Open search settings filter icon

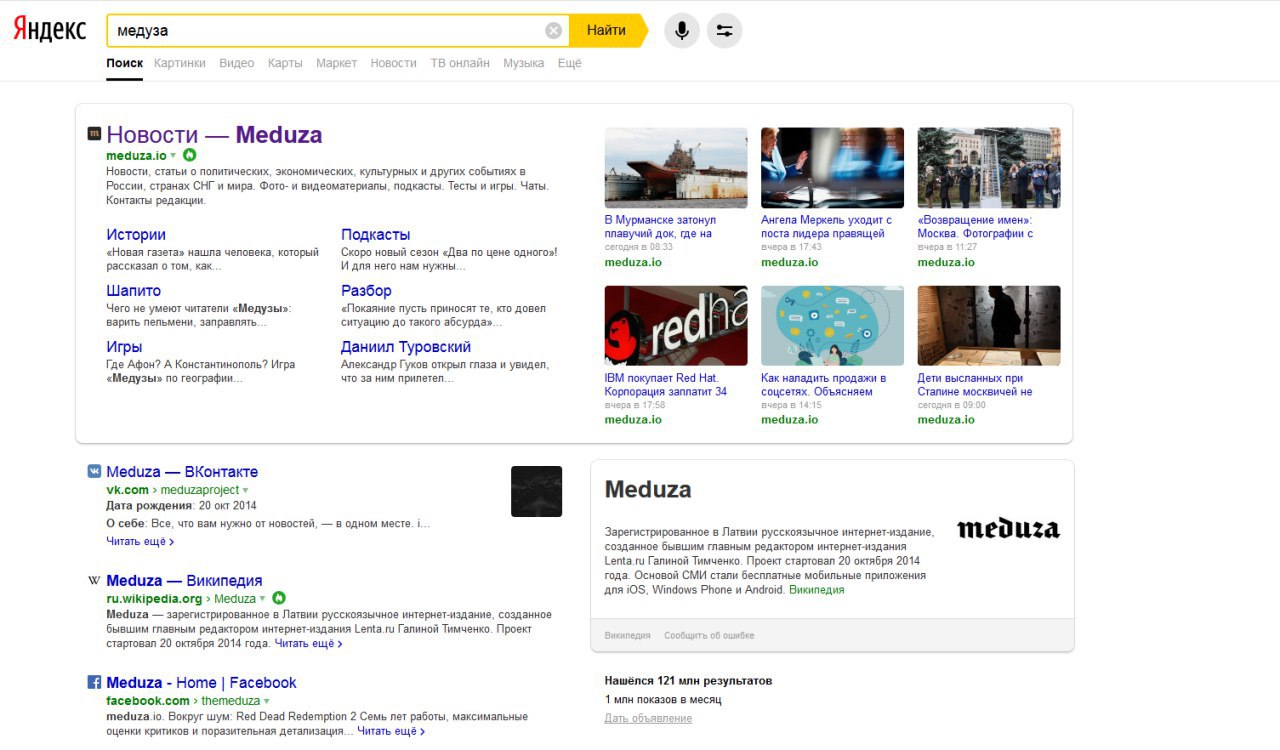tap(725, 31)
